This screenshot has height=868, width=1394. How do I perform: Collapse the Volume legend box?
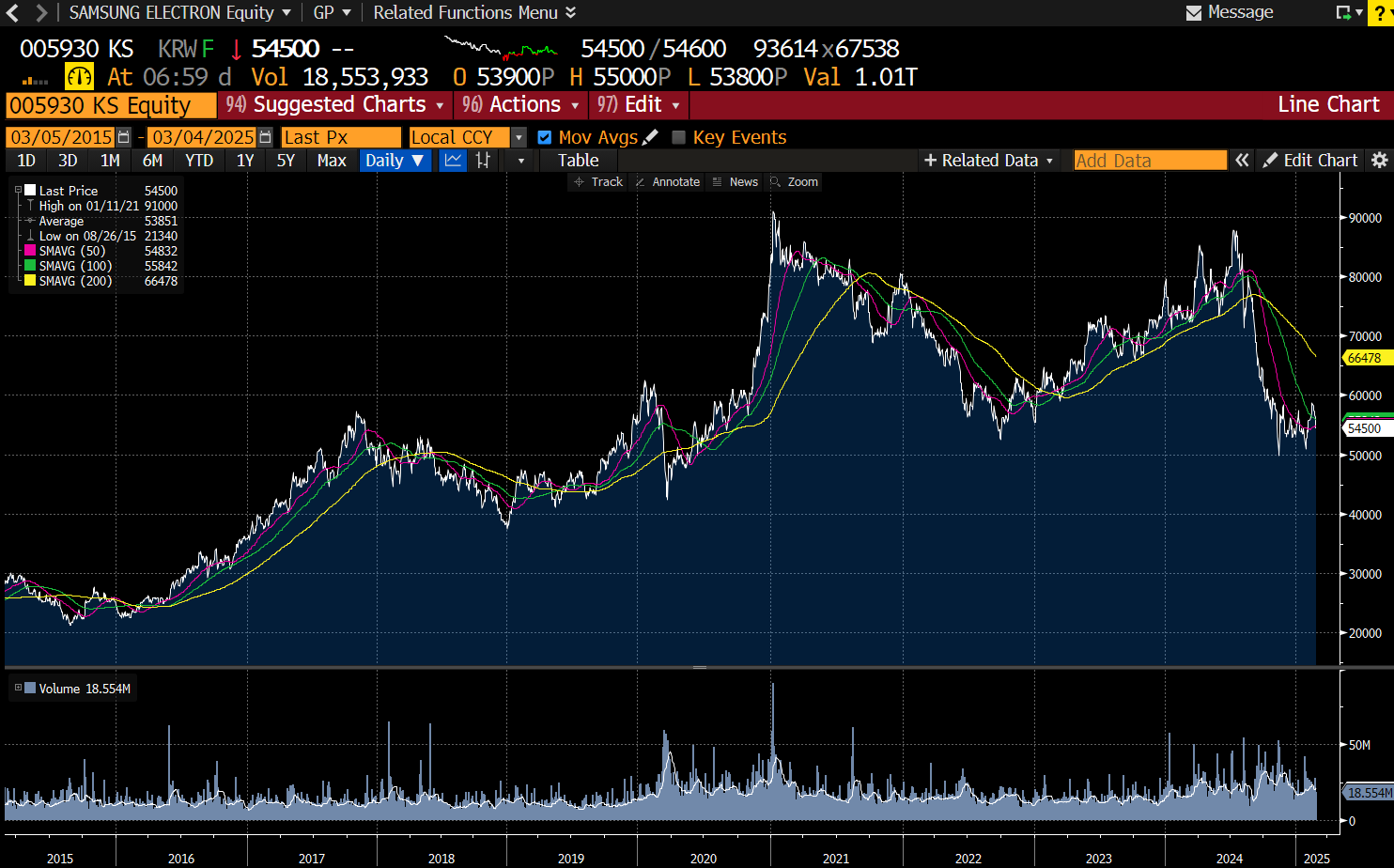[18, 688]
